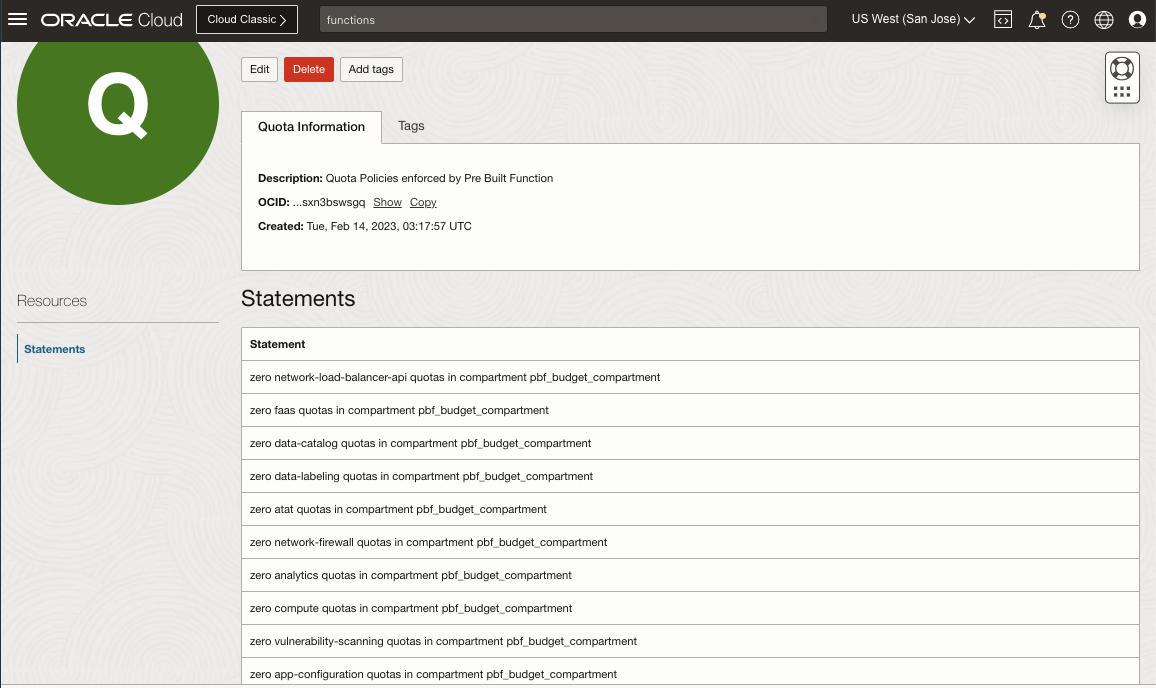The width and height of the screenshot is (1156, 688).
Task: Click the green Q quota avatar
Action: point(117,104)
